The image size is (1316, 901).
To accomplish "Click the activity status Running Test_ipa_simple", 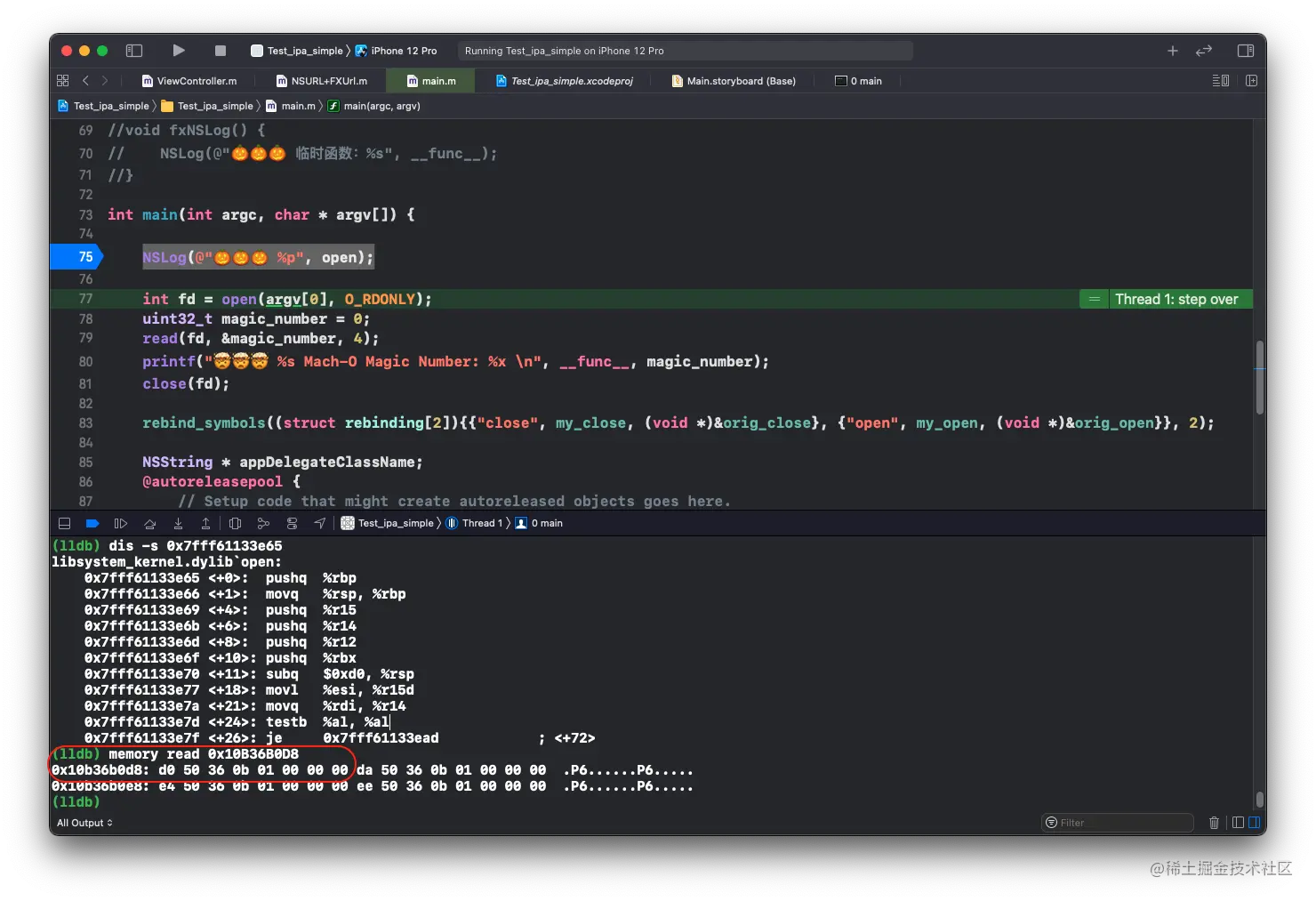I will 685,51.
